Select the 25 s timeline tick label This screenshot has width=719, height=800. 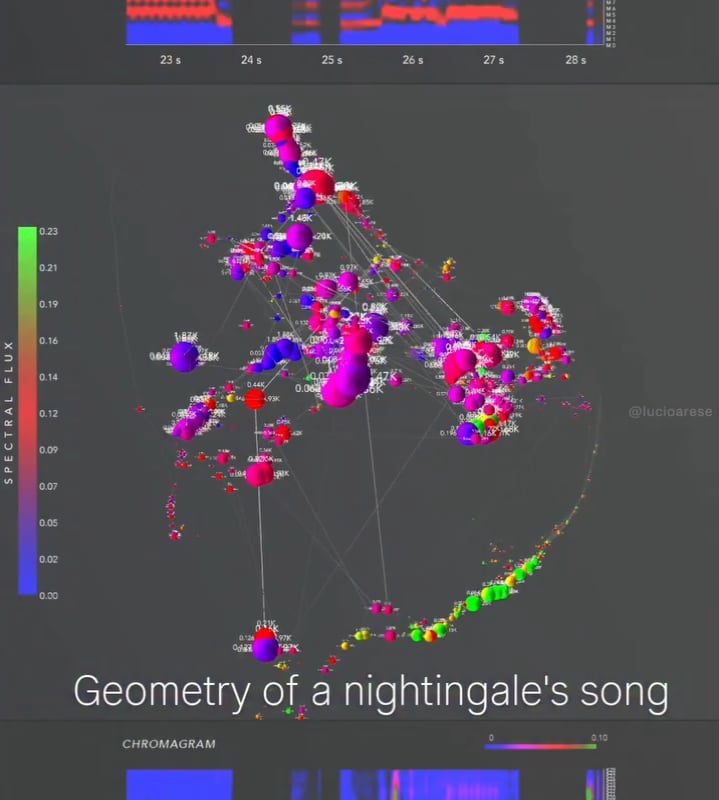(x=332, y=60)
